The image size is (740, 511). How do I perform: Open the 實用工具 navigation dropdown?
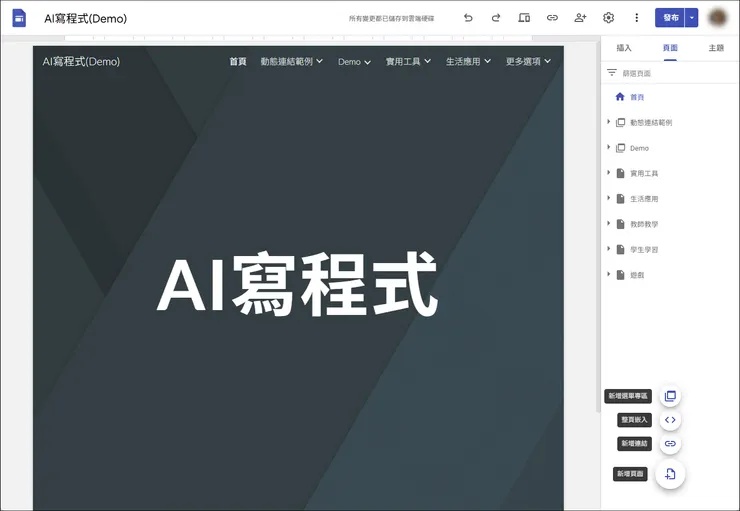[408, 61]
